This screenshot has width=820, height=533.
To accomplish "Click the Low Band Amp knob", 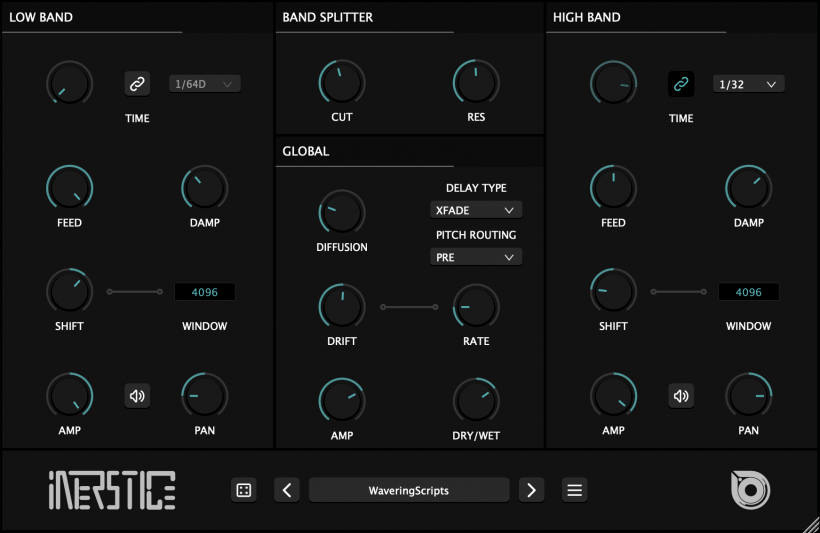I will tap(70, 396).
